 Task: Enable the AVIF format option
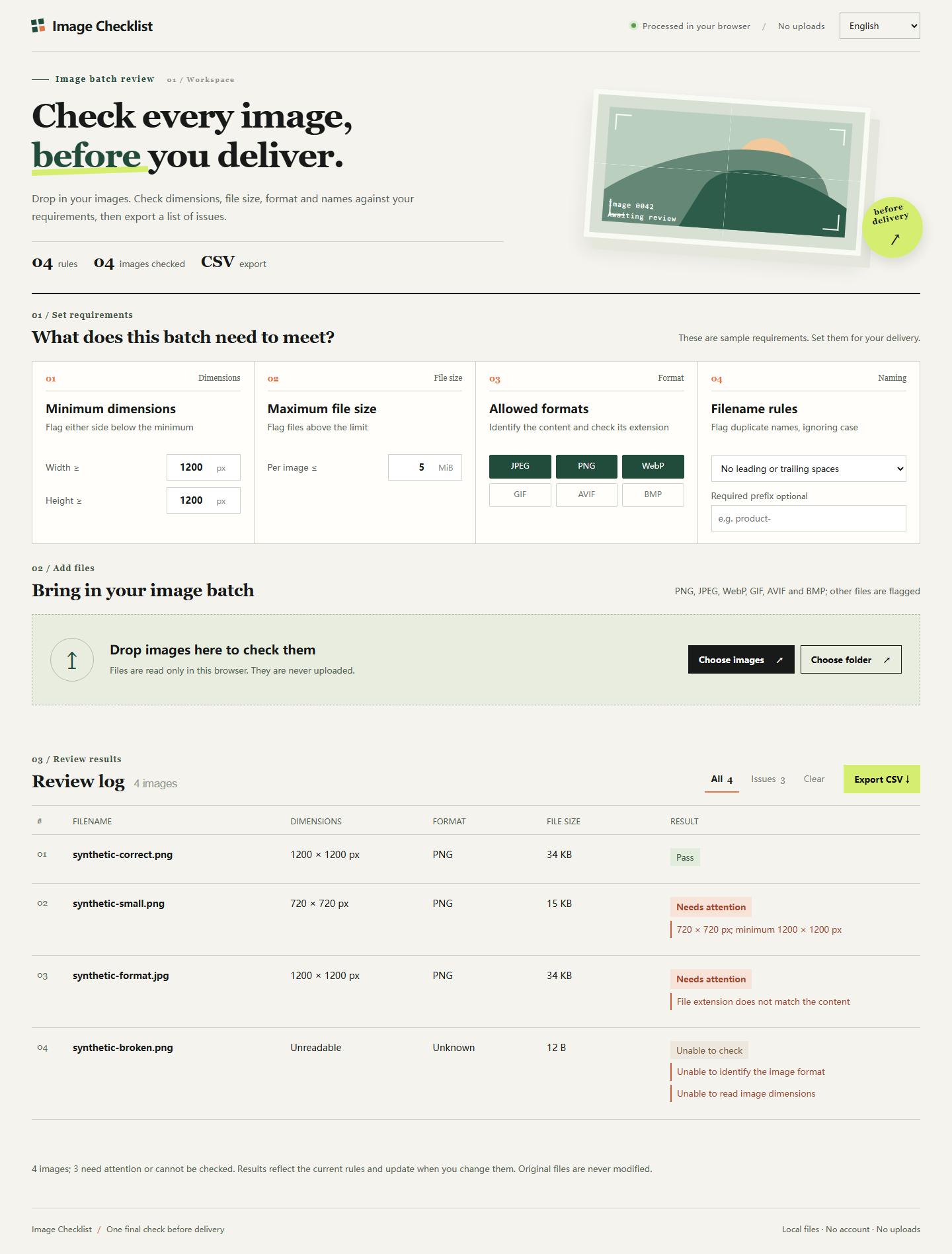click(586, 494)
